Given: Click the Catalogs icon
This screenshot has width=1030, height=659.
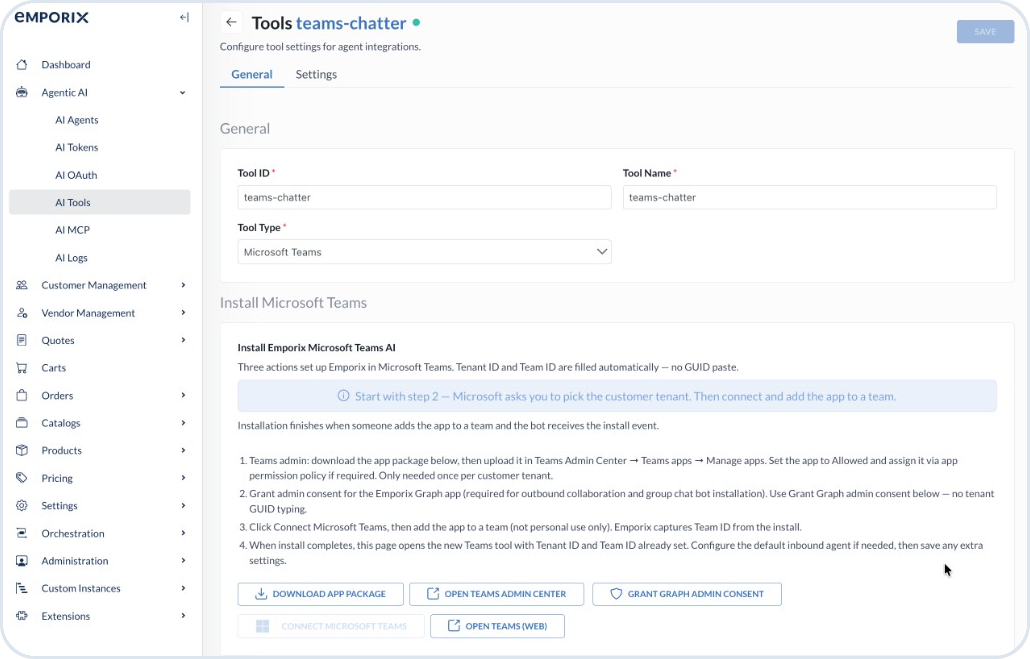Looking at the screenshot, I should point(22,423).
